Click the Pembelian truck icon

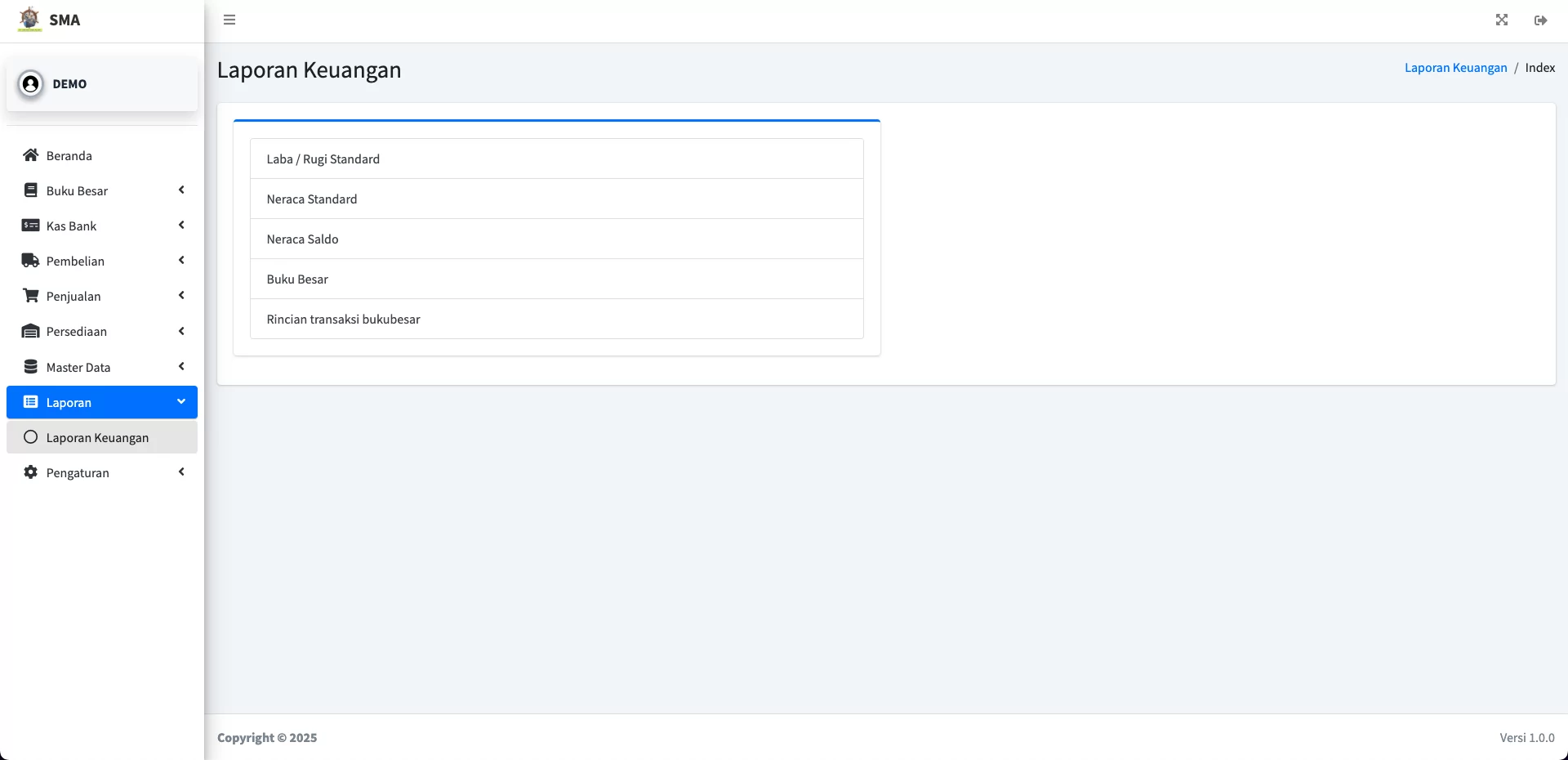pyautogui.click(x=31, y=261)
